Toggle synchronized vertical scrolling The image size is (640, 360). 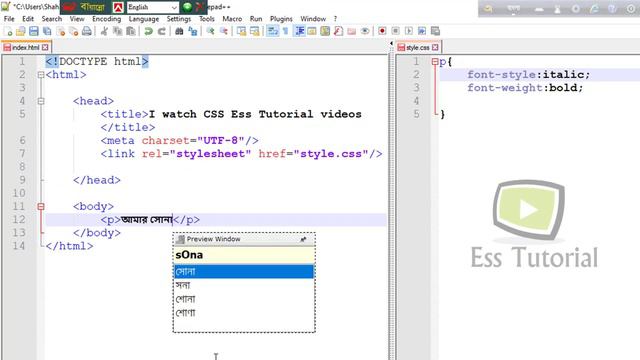pos(241,31)
